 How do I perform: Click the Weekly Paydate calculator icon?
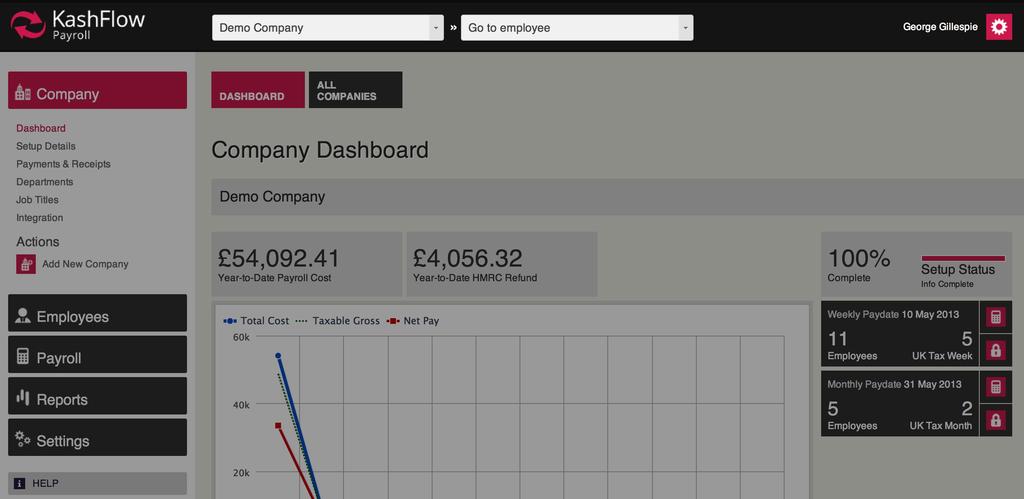click(x=995, y=317)
